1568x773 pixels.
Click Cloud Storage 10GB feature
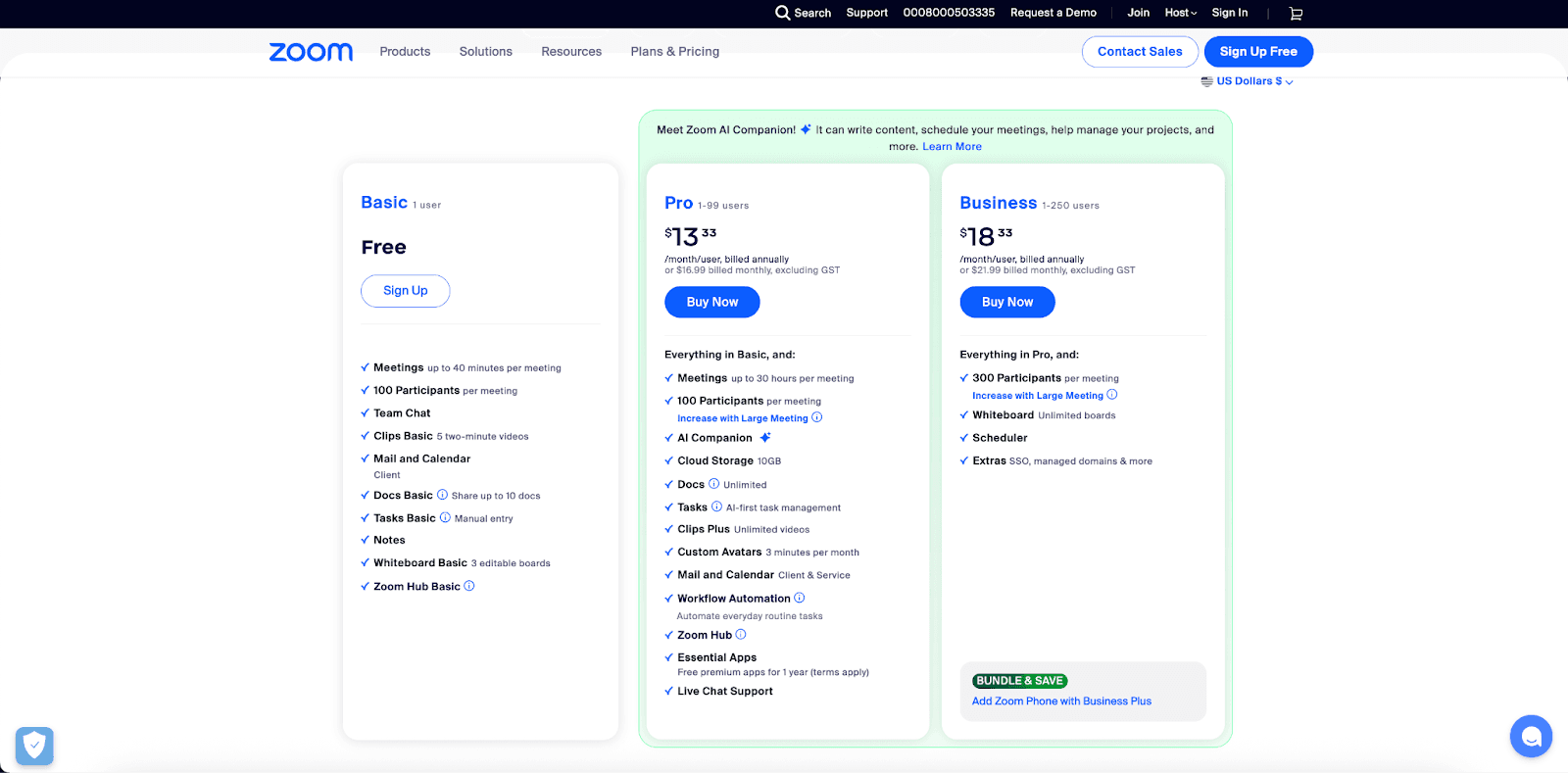point(729,460)
